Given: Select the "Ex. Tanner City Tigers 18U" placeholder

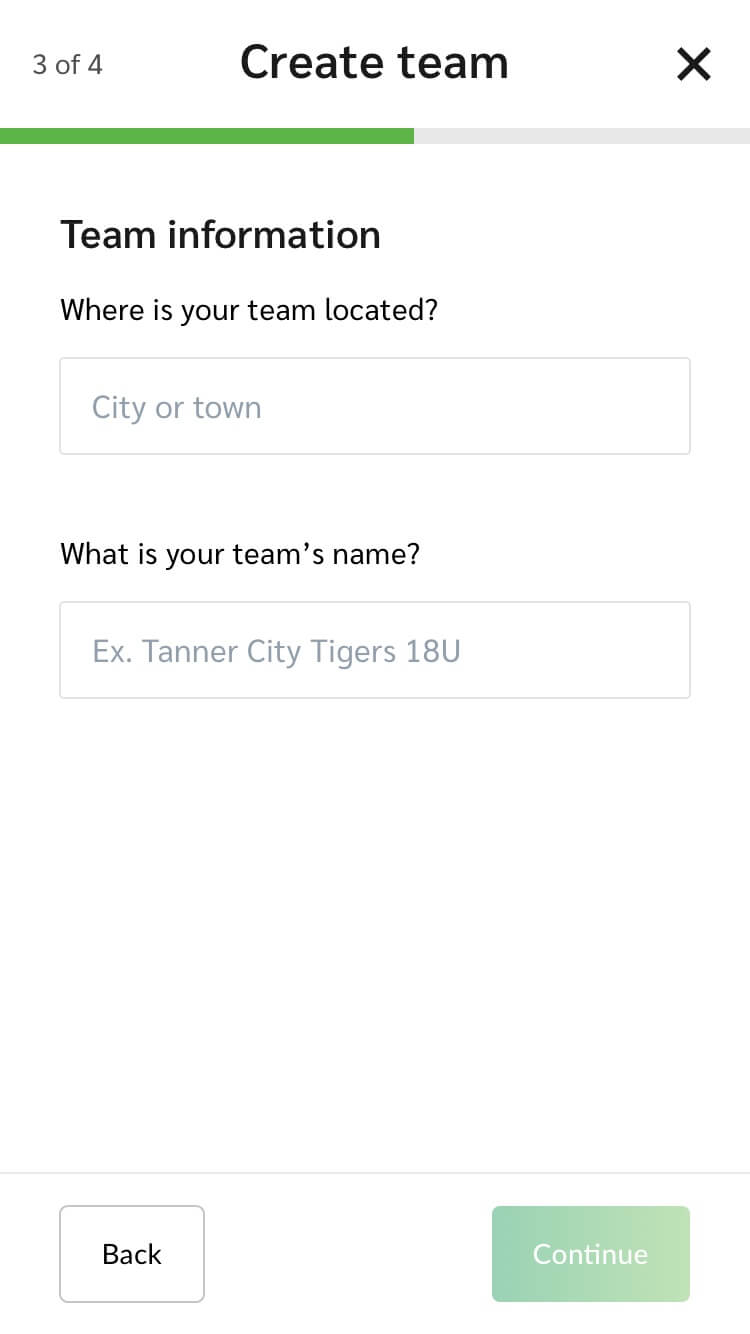Looking at the screenshot, I should pos(276,652).
